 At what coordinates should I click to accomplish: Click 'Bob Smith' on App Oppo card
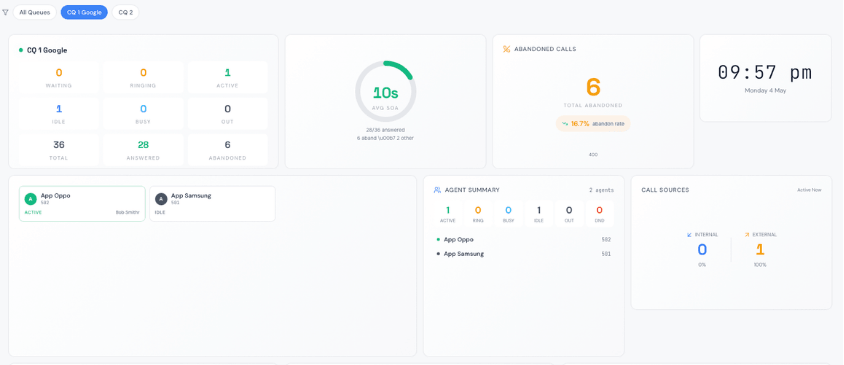(x=128, y=213)
